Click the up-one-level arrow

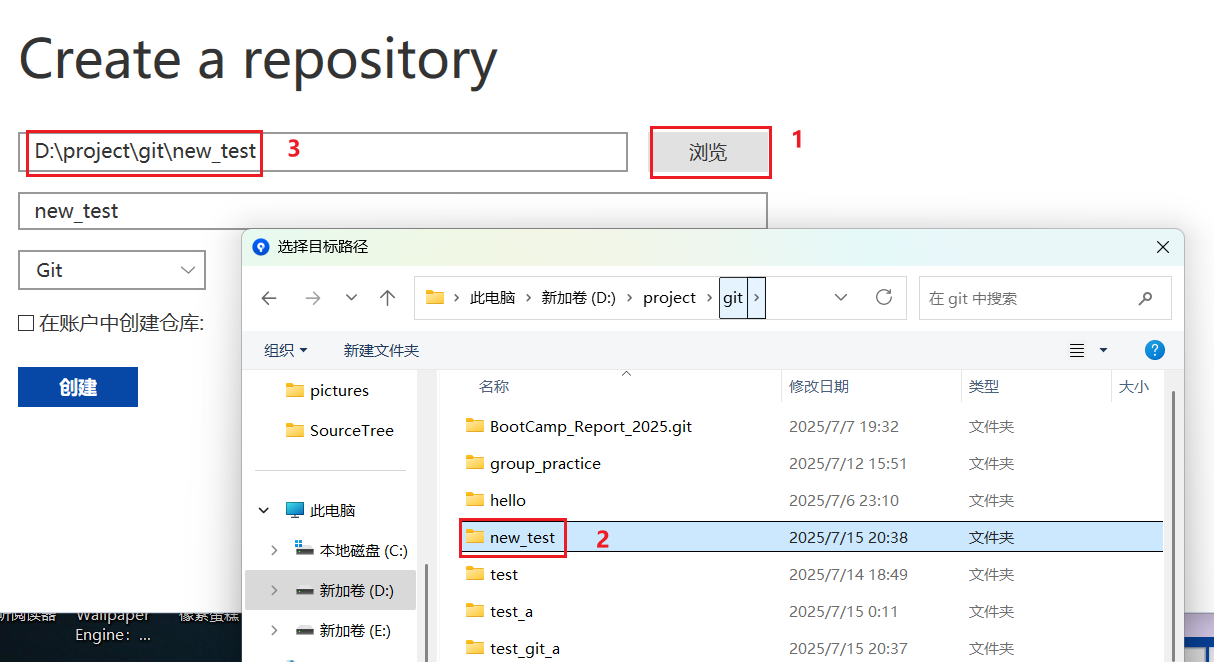[x=388, y=298]
